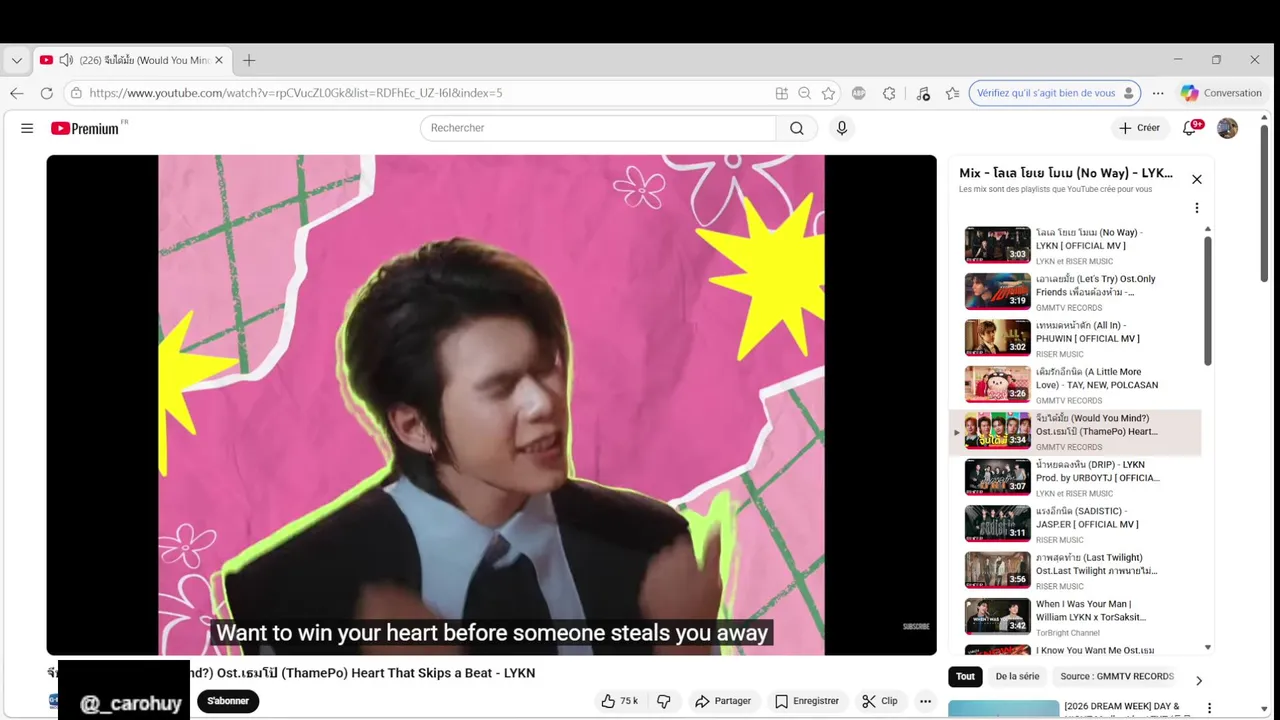Screen dimensions: 1280x720
Task: Click the search magnifier button
Action: coord(796,128)
